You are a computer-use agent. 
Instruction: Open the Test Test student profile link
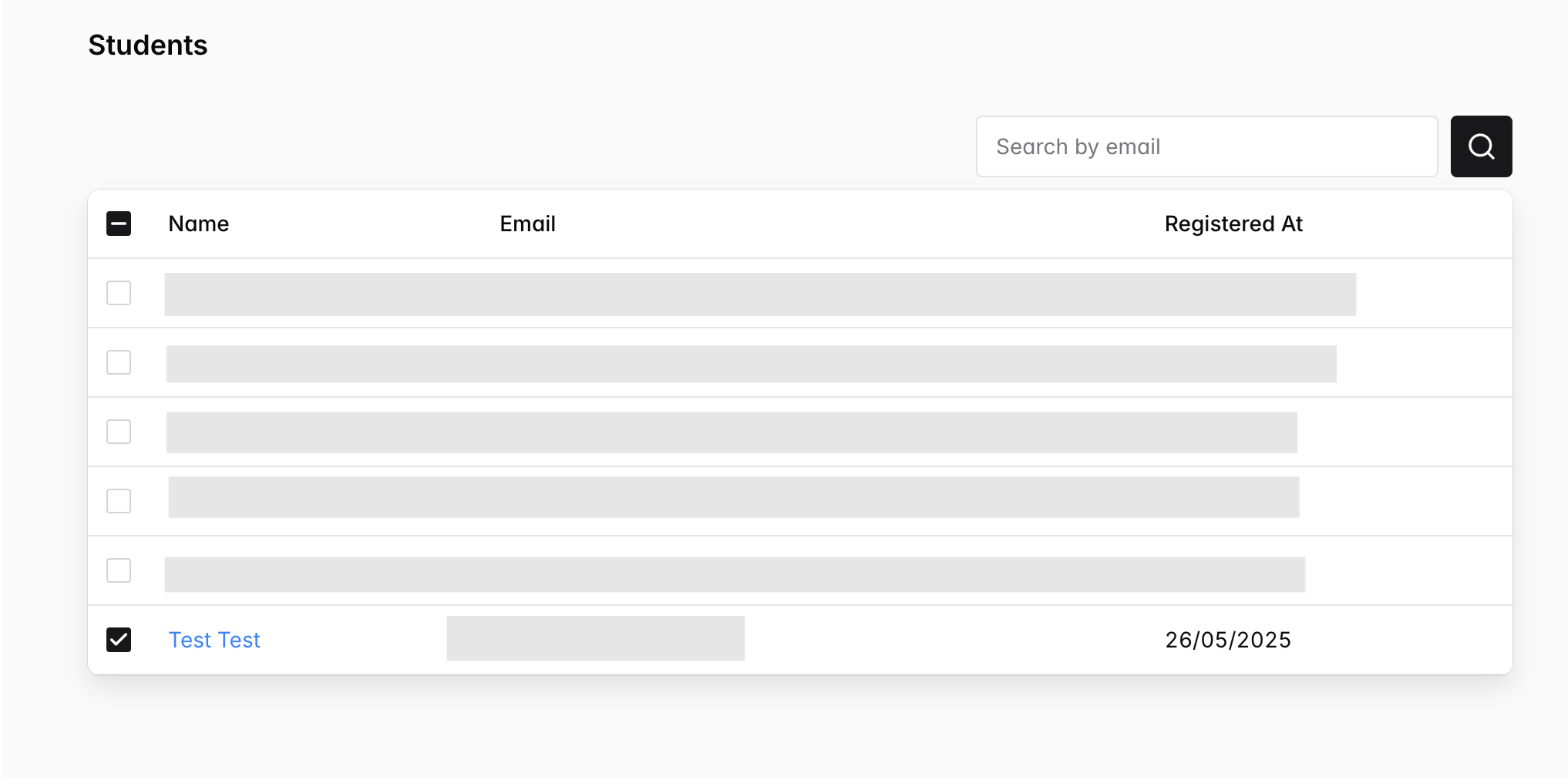(x=214, y=639)
